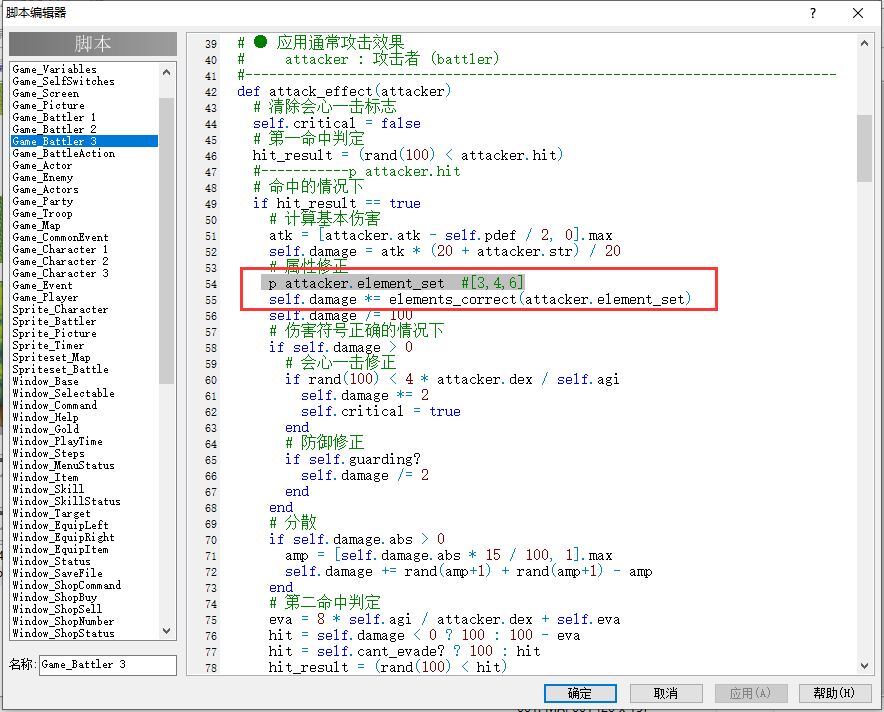Select Window_ShopStatus in the list
Screen dimensions: 884x712
[x=63, y=634]
